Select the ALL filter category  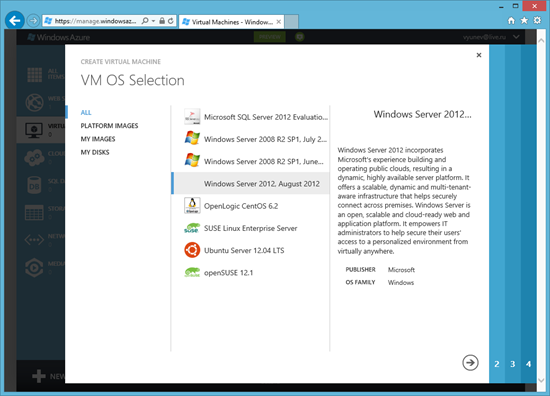click(86, 113)
